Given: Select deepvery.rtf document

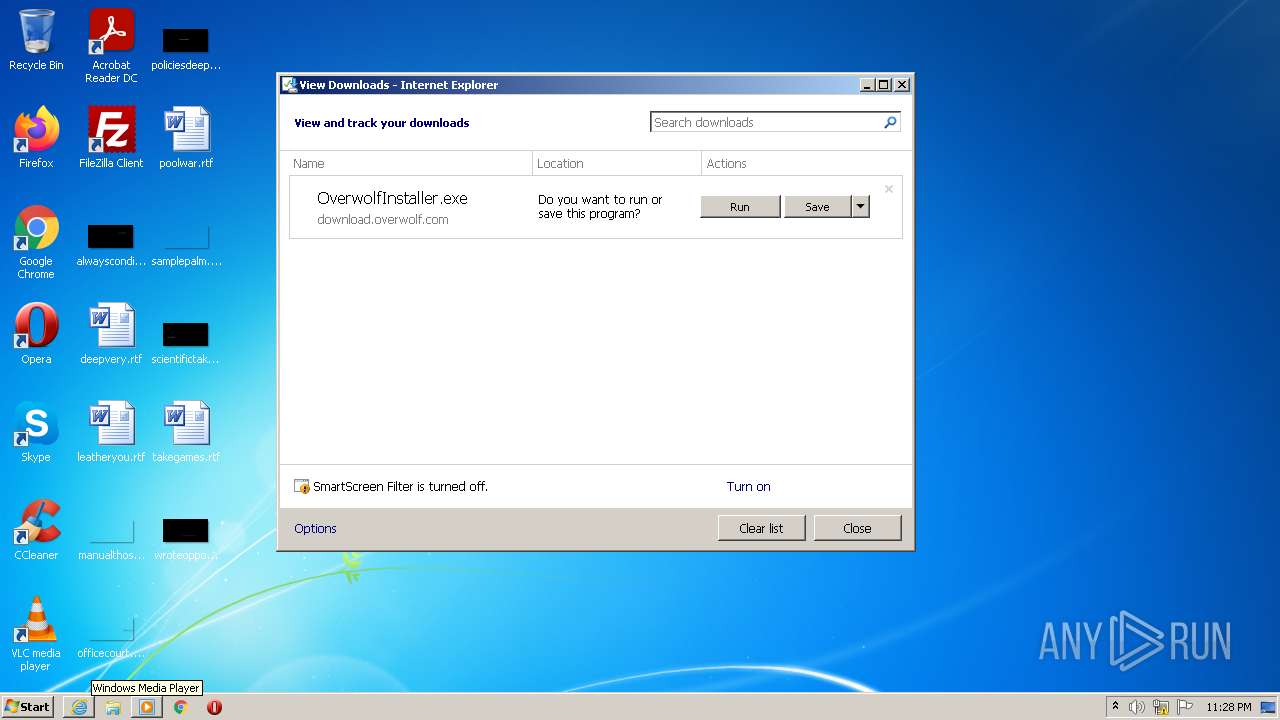Looking at the screenshot, I should pyautogui.click(x=111, y=334).
